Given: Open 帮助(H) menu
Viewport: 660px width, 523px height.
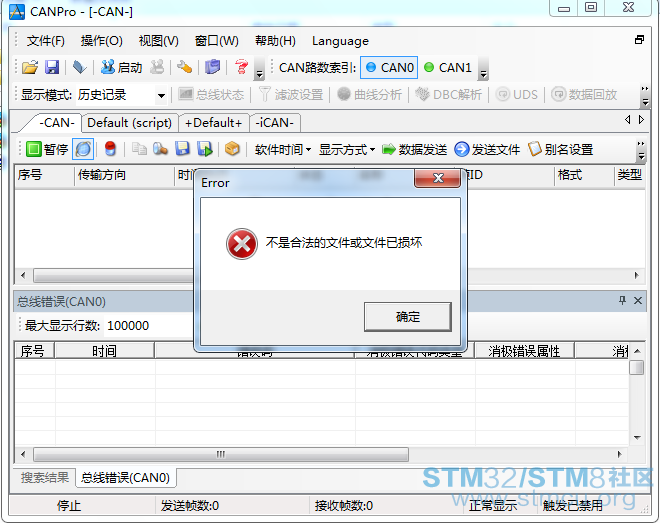Looking at the screenshot, I should point(275,41).
